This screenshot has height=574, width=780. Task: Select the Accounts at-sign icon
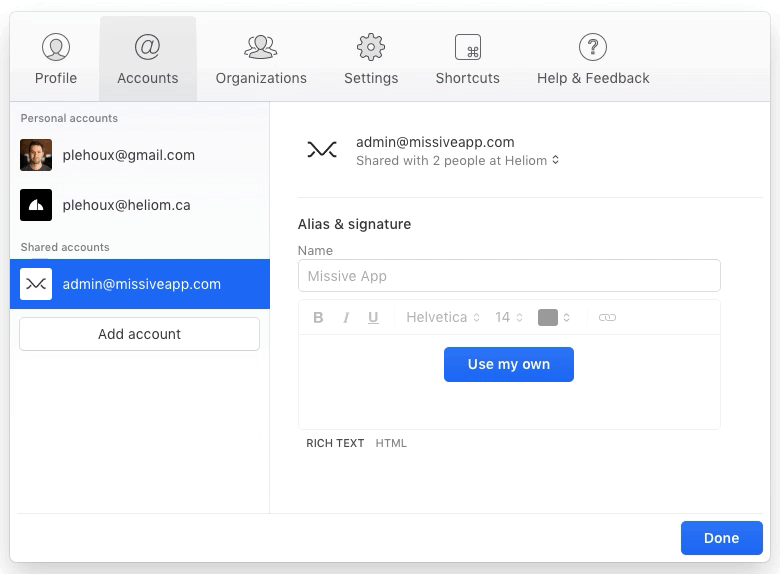[x=148, y=47]
